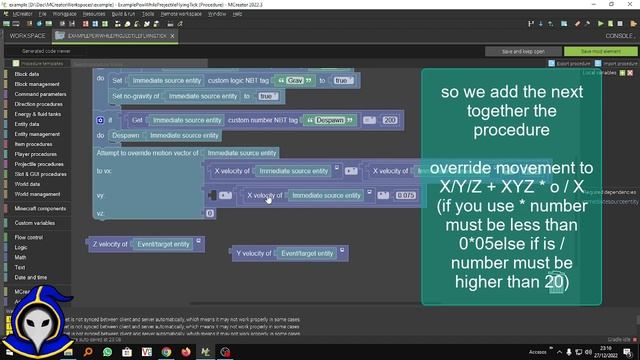
Task: Click the light blue window toolbar icon
Action: pyautogui.click(x=564, y=24)
